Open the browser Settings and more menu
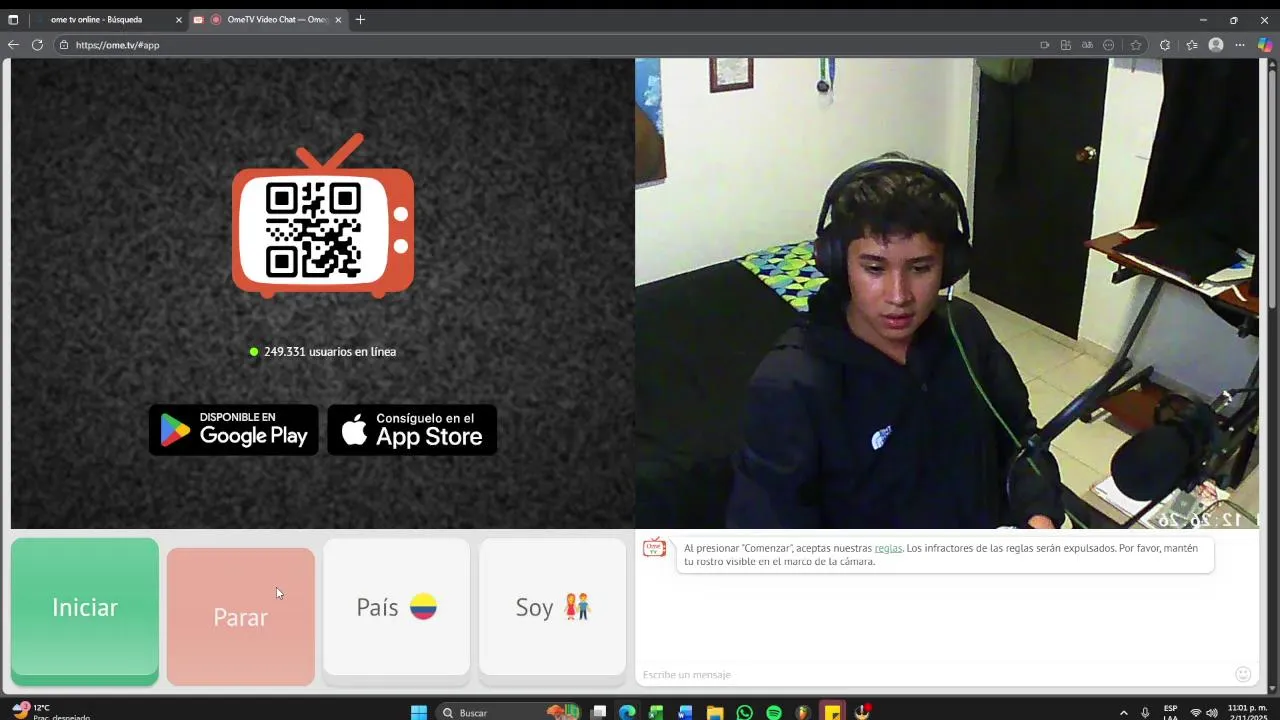The width and height of the screenshot is (1280, 720). pos(1240,45)
